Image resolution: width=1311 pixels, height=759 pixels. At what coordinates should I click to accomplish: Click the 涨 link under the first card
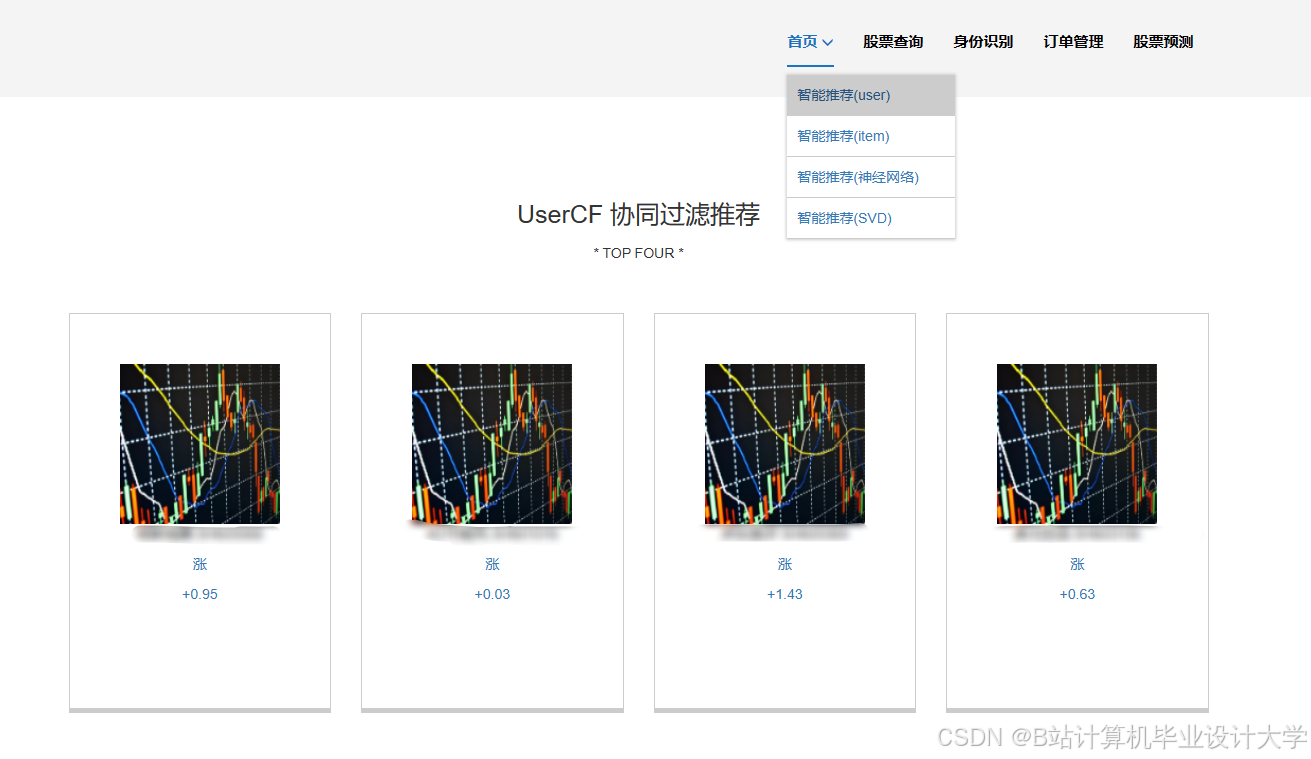[x=199, y=564]
